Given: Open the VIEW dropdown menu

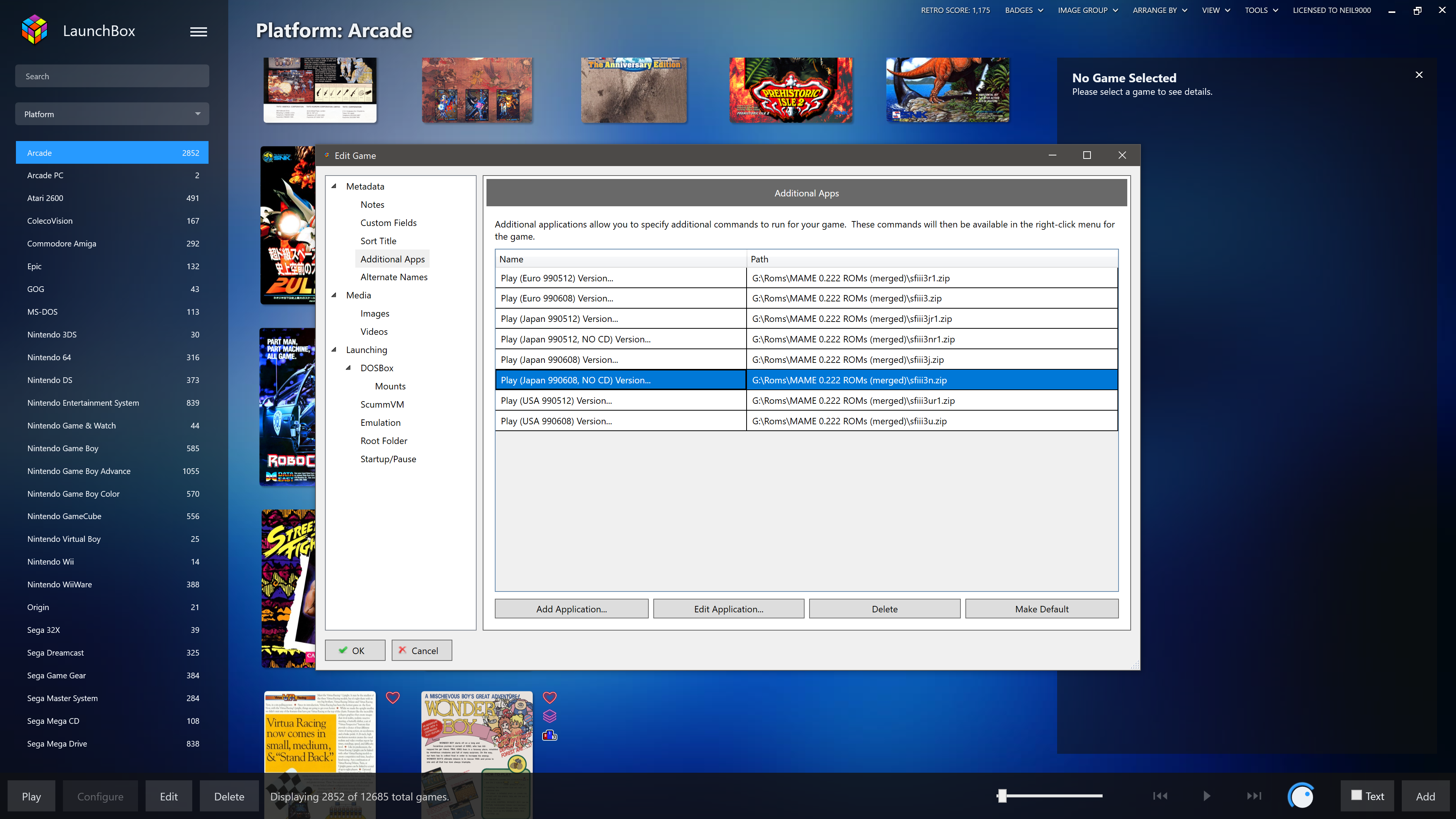Looking at the screenshot, I should pyautogui.click(x=1216, y=10).
